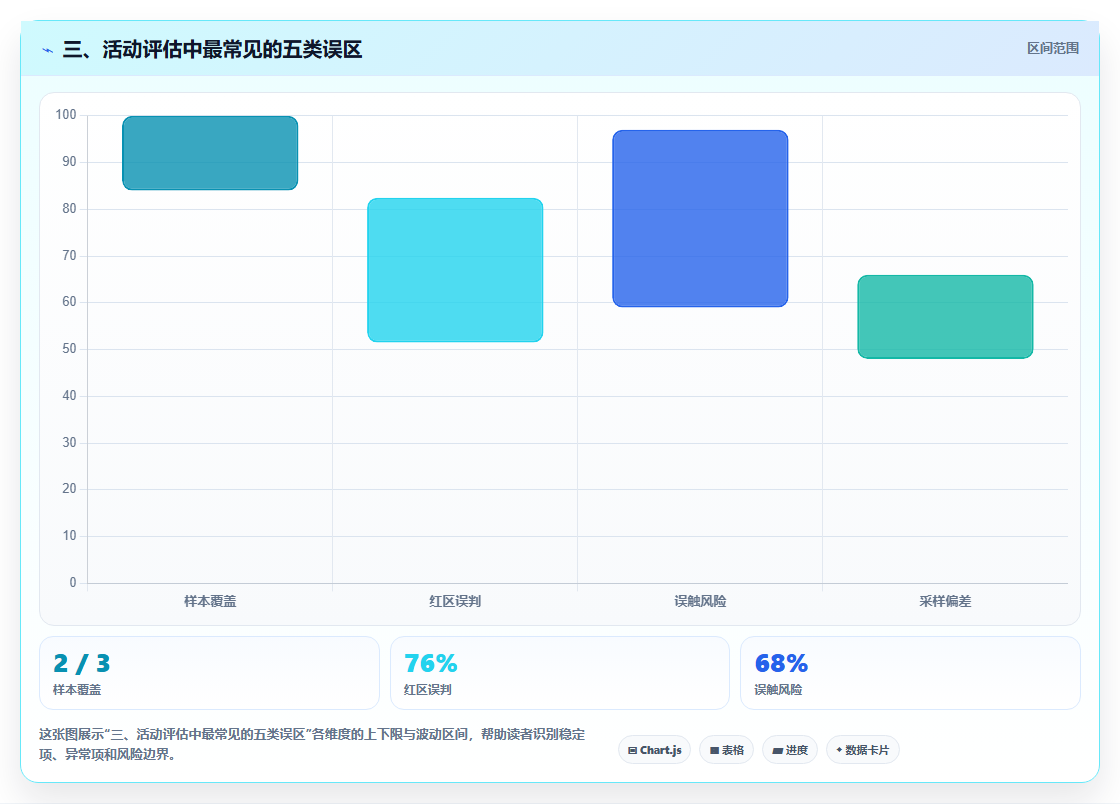Click the 红区误判 x-axis label
The height and width of the screenshot is (804, 1120).
click(455, 601)
